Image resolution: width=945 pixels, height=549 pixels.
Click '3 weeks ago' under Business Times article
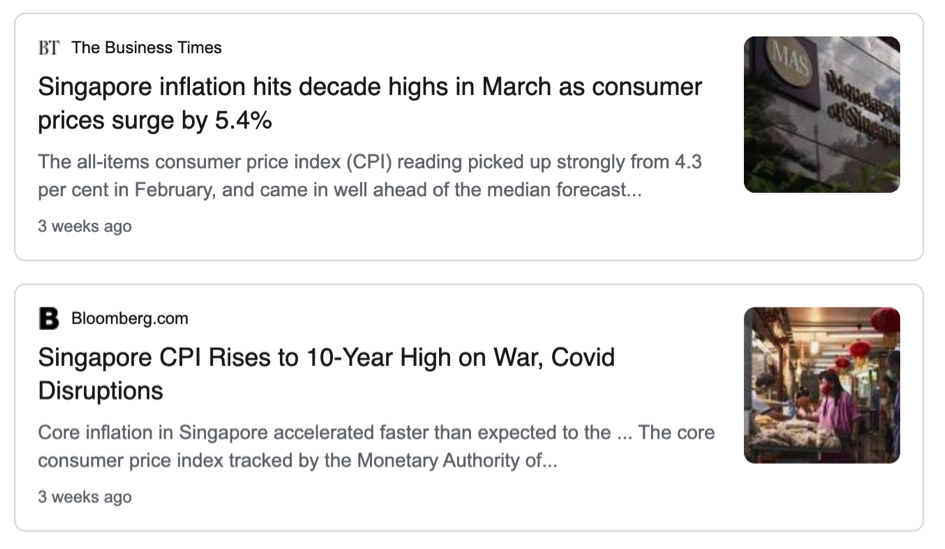pos(84,226)
